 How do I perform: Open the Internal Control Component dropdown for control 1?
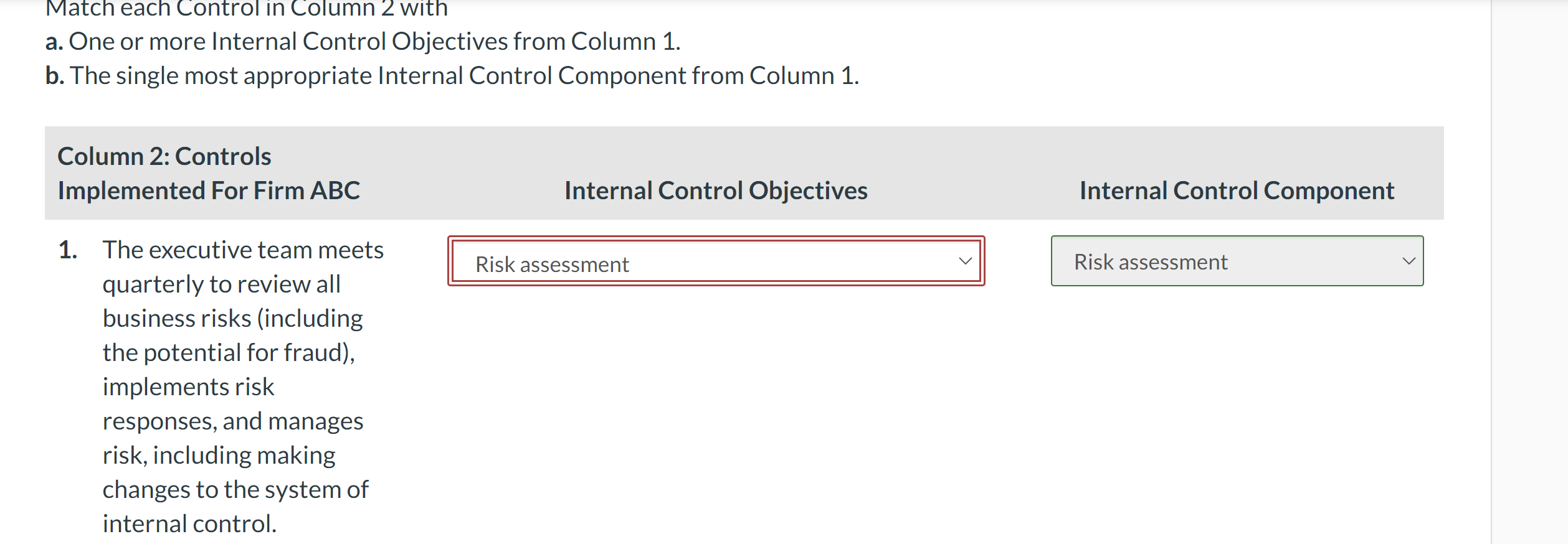[x=1237, y=261]
